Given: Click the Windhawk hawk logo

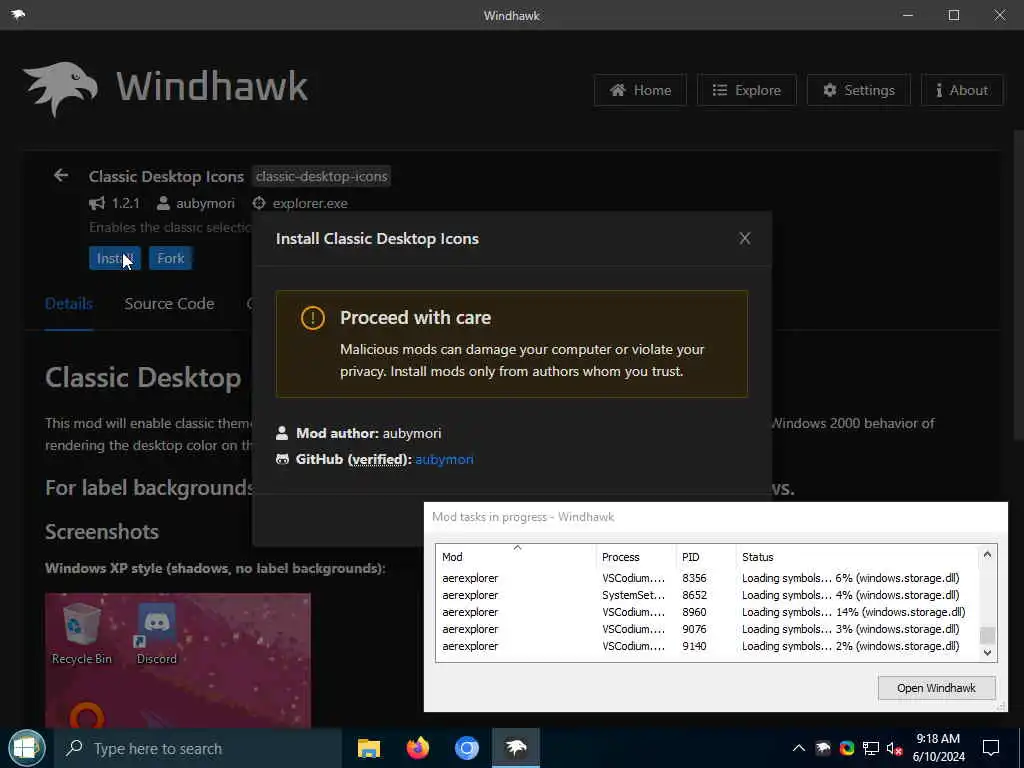Looking at the screenshot, I should coord(60,89).
